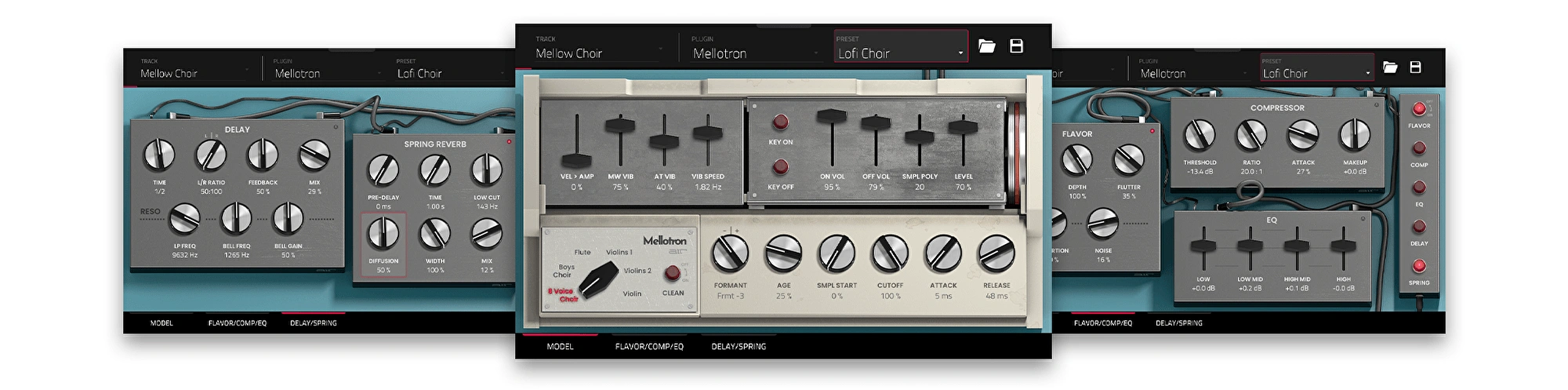Click the LP FREQ knob
Screen dimensions: 1568x390
[185, 219]
